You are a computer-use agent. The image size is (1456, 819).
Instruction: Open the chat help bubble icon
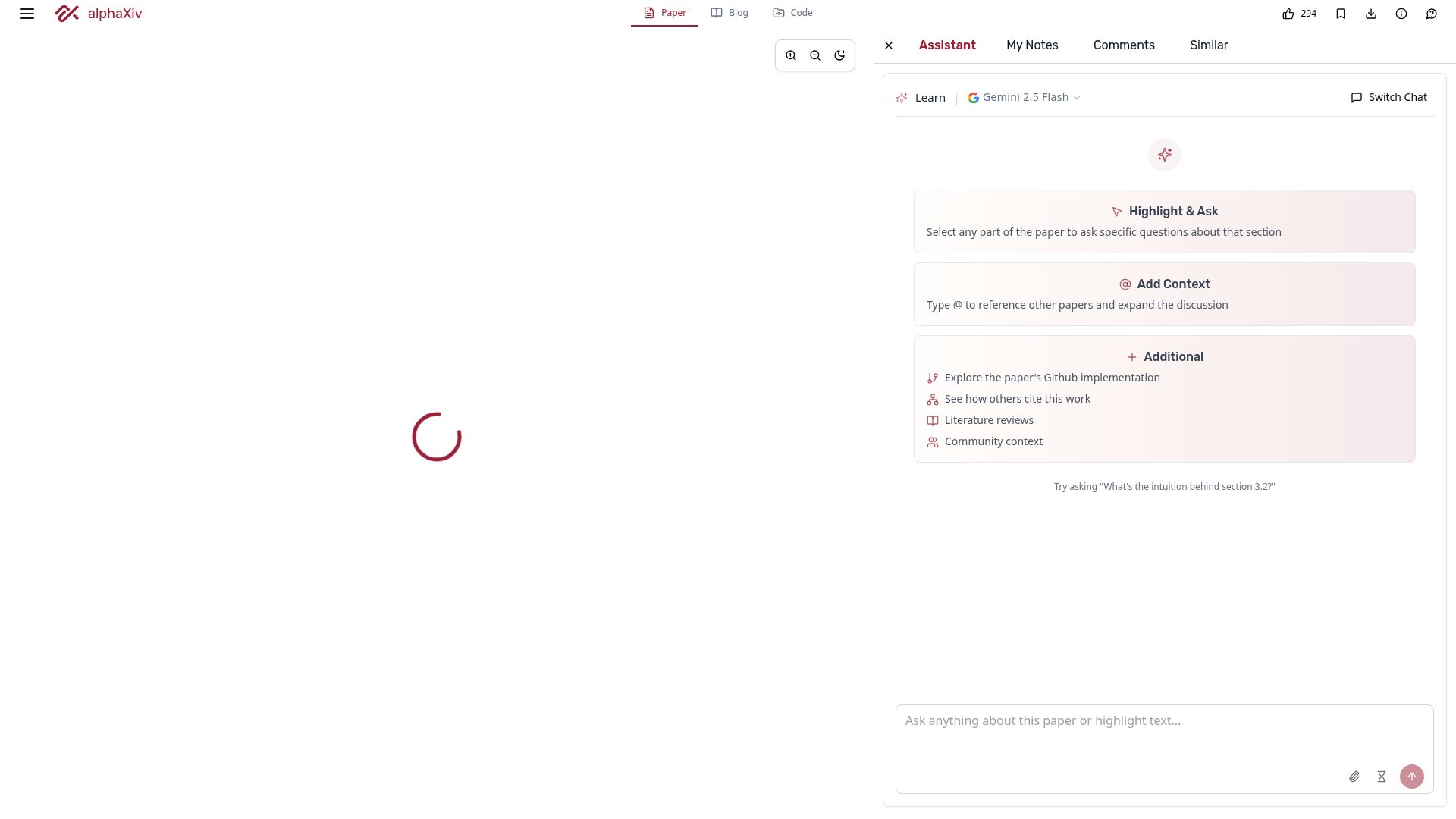pyautogui.click(x=1432, y=14)
